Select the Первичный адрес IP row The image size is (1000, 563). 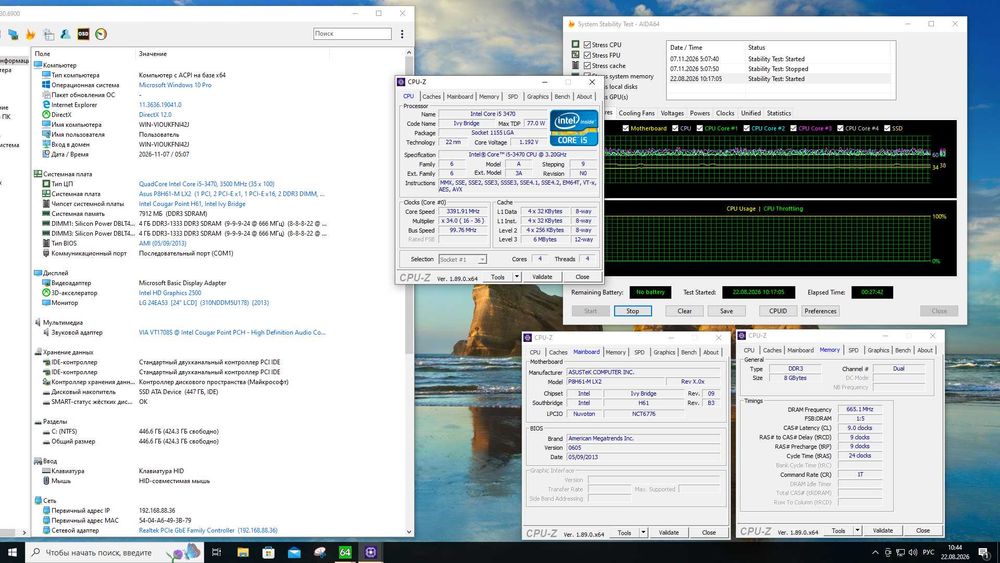click(217, 511)
